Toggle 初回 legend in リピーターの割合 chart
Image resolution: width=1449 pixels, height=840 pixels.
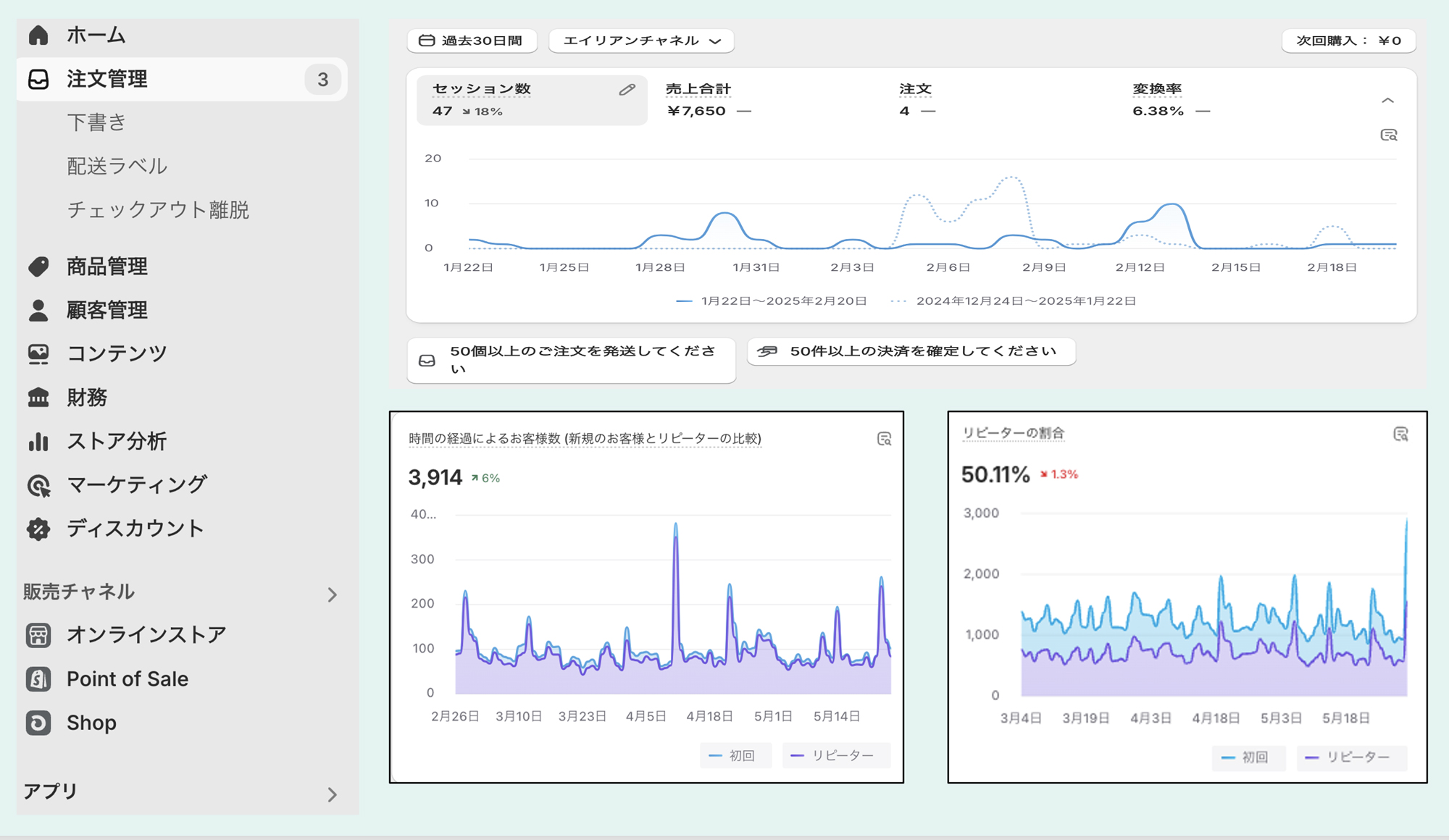point(1248,757)
